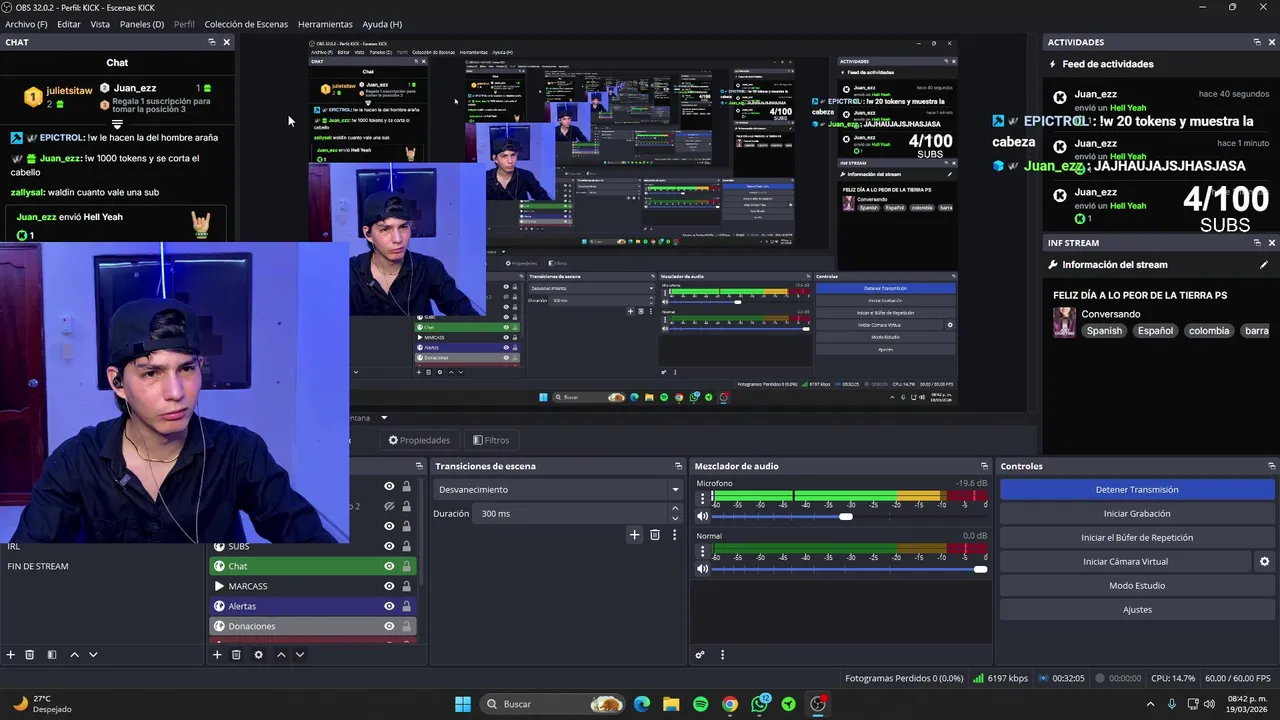
Task: Open the Desvanecimiento transition dropdown
Action: coord(558,490)
